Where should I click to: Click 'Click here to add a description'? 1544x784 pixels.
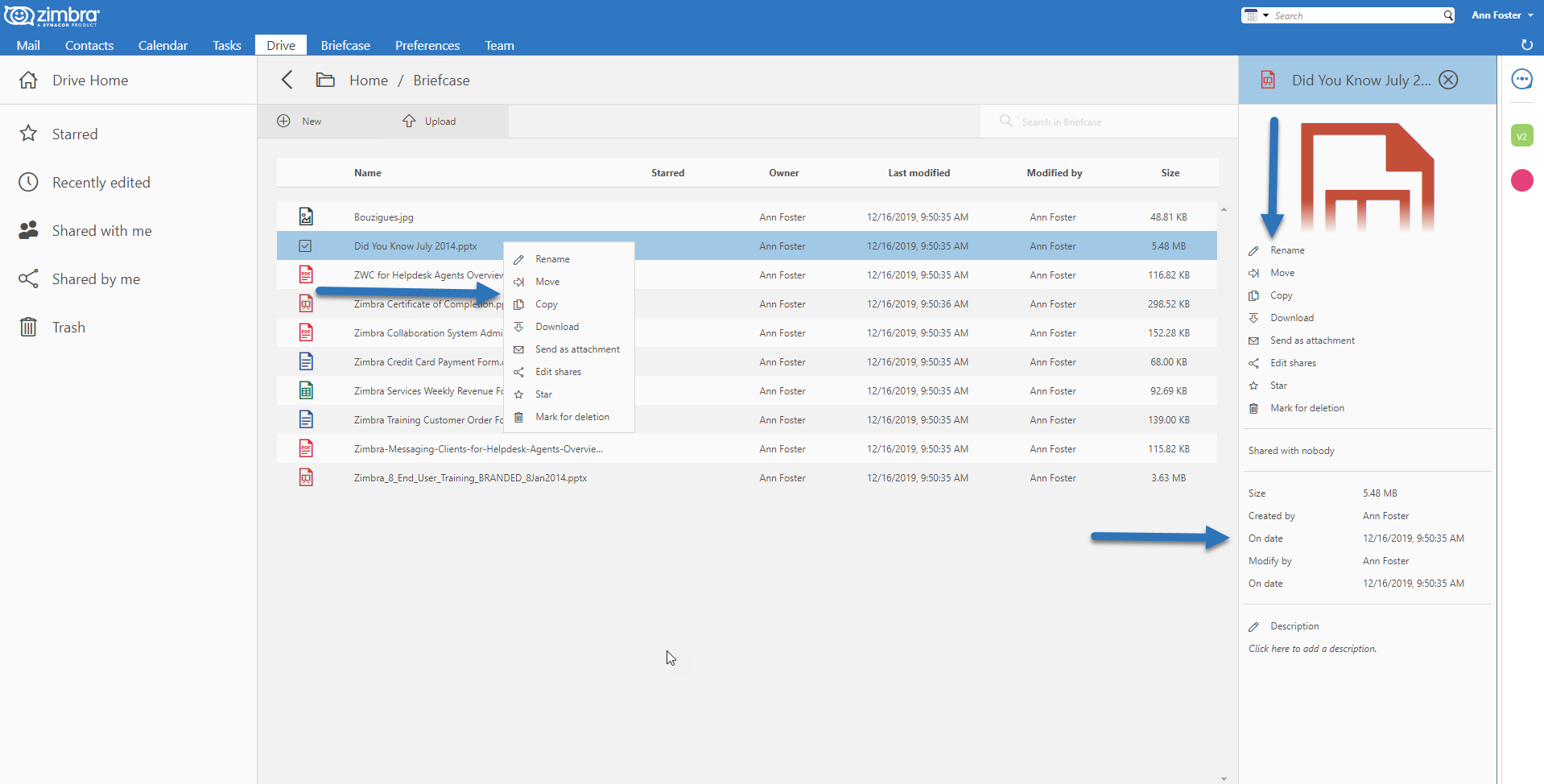[1312, 649]
